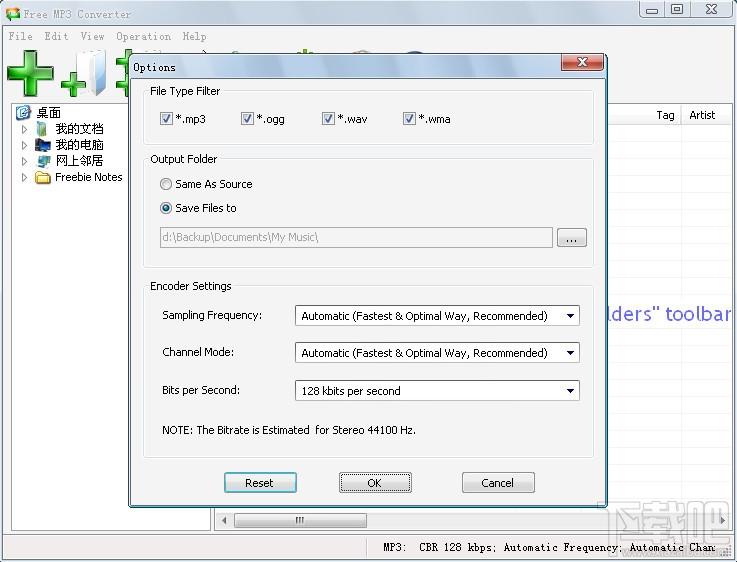Click the horizontal scrollbar thumb
This screenshot has height=562, width=737.
click(300, 520)
